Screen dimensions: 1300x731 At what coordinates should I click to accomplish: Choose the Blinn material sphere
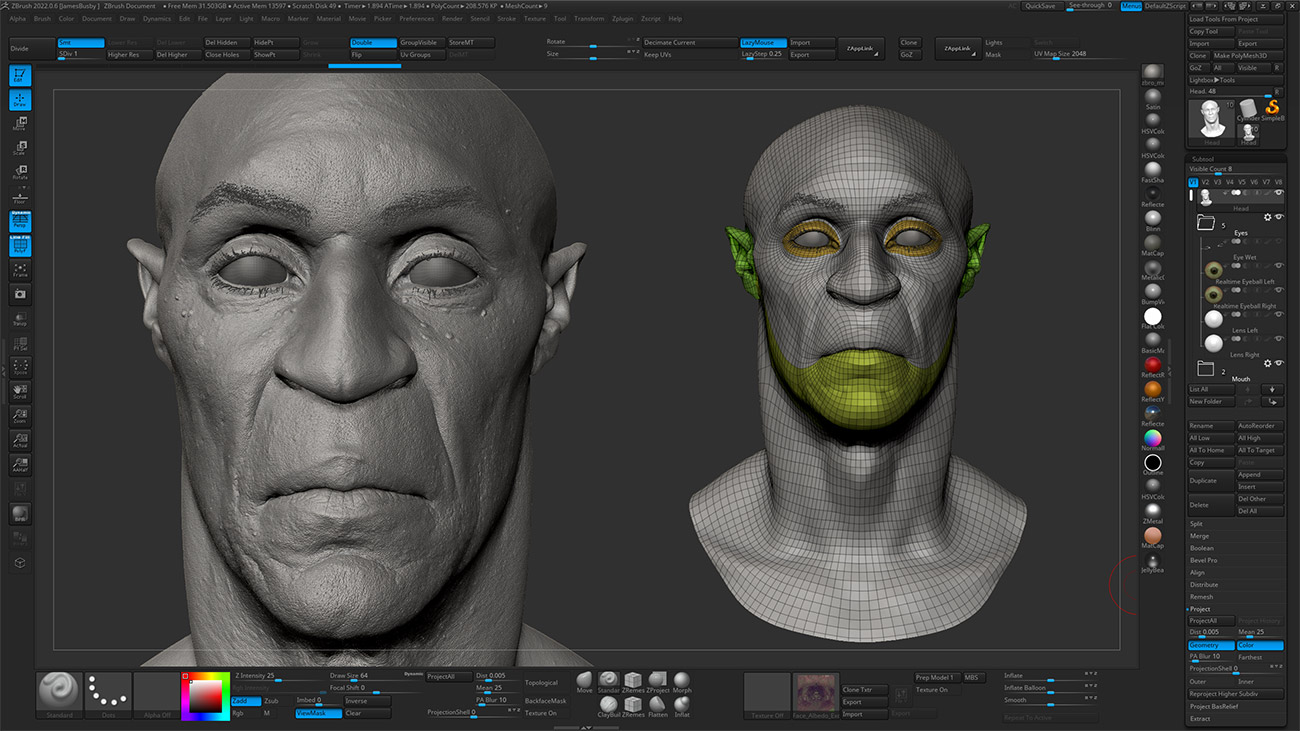tap(1153, 221)
